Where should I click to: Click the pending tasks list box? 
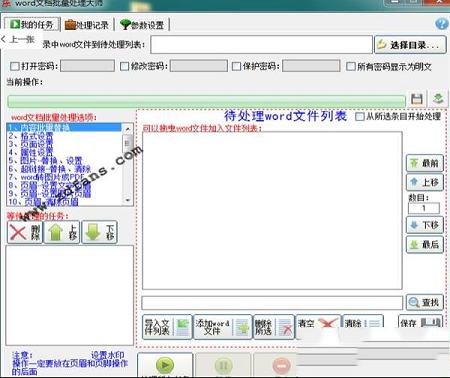(x=70, y=295)
